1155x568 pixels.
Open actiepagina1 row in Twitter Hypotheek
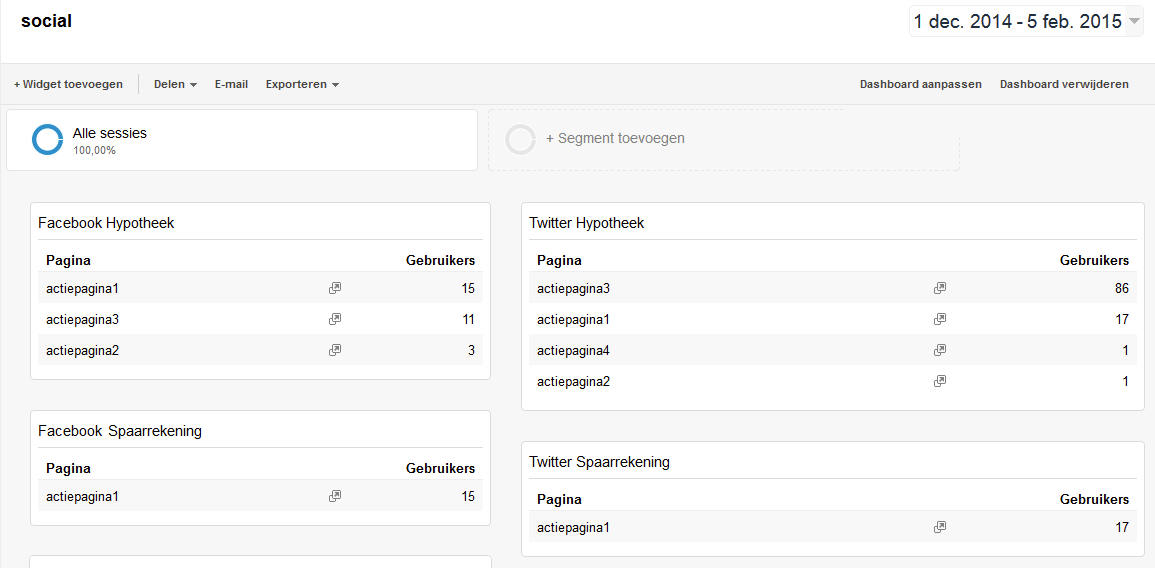(573, 319)
